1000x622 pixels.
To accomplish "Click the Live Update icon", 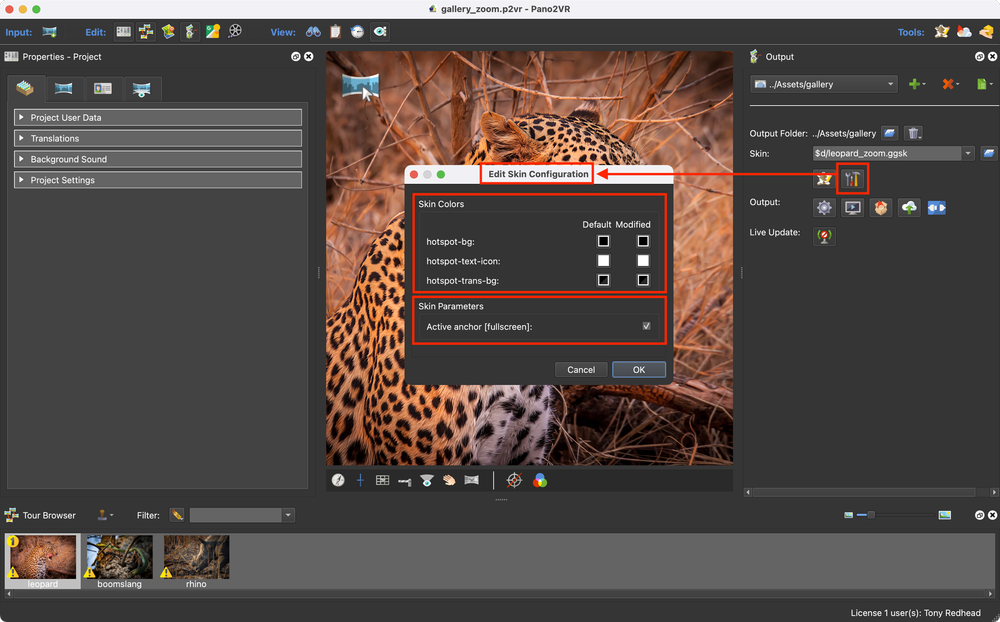I will (824, 237).
